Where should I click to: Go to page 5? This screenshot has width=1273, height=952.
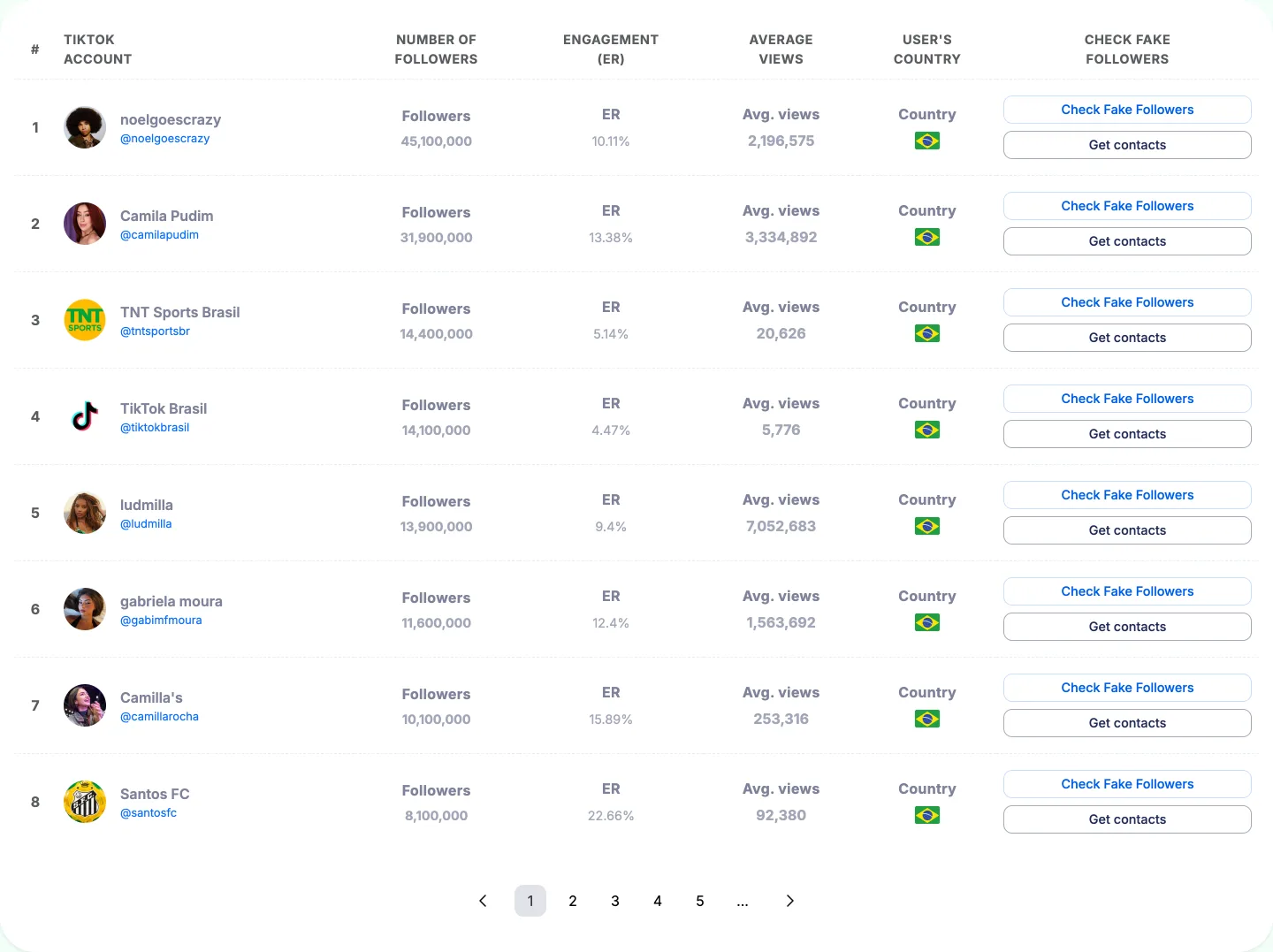[700, 901]
